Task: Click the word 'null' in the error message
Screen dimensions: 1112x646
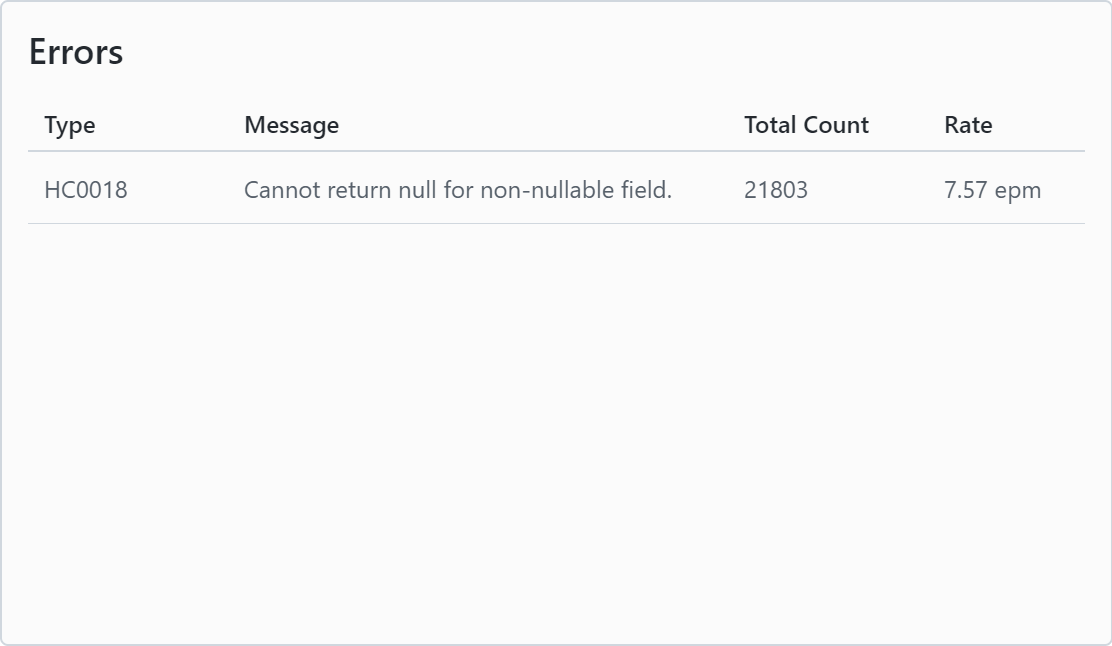Action: [417, 190]
